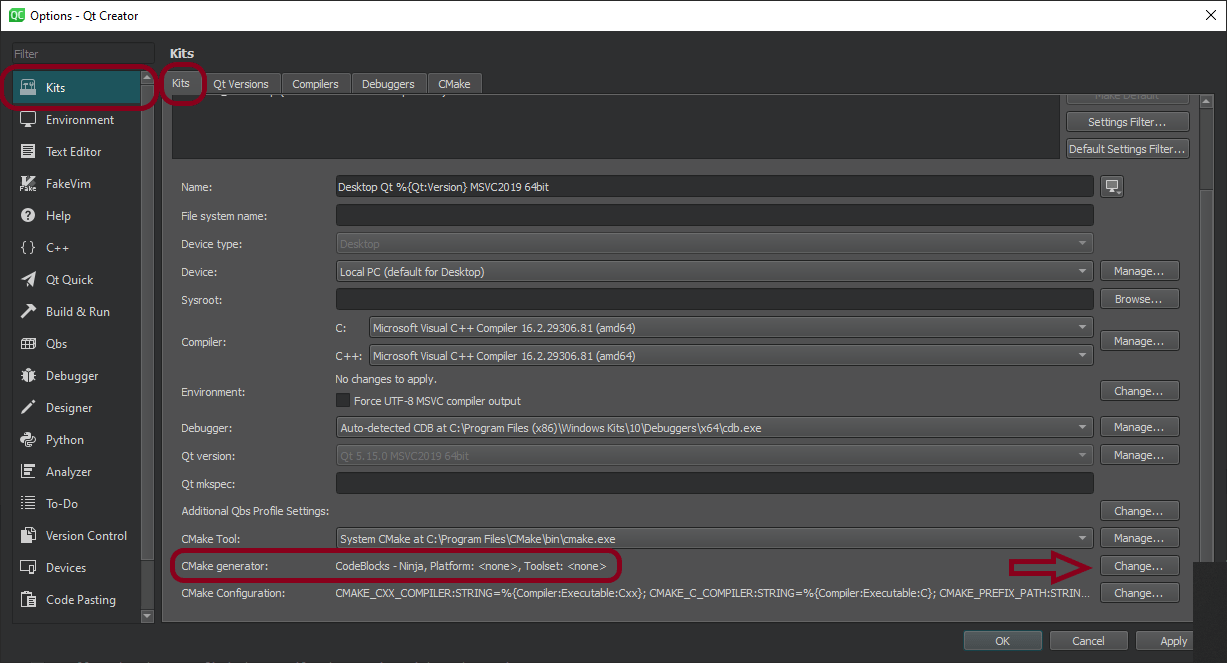Select the C++ braces category icon
Screen dimensions: 1227x663
click(x=28, y=248)
